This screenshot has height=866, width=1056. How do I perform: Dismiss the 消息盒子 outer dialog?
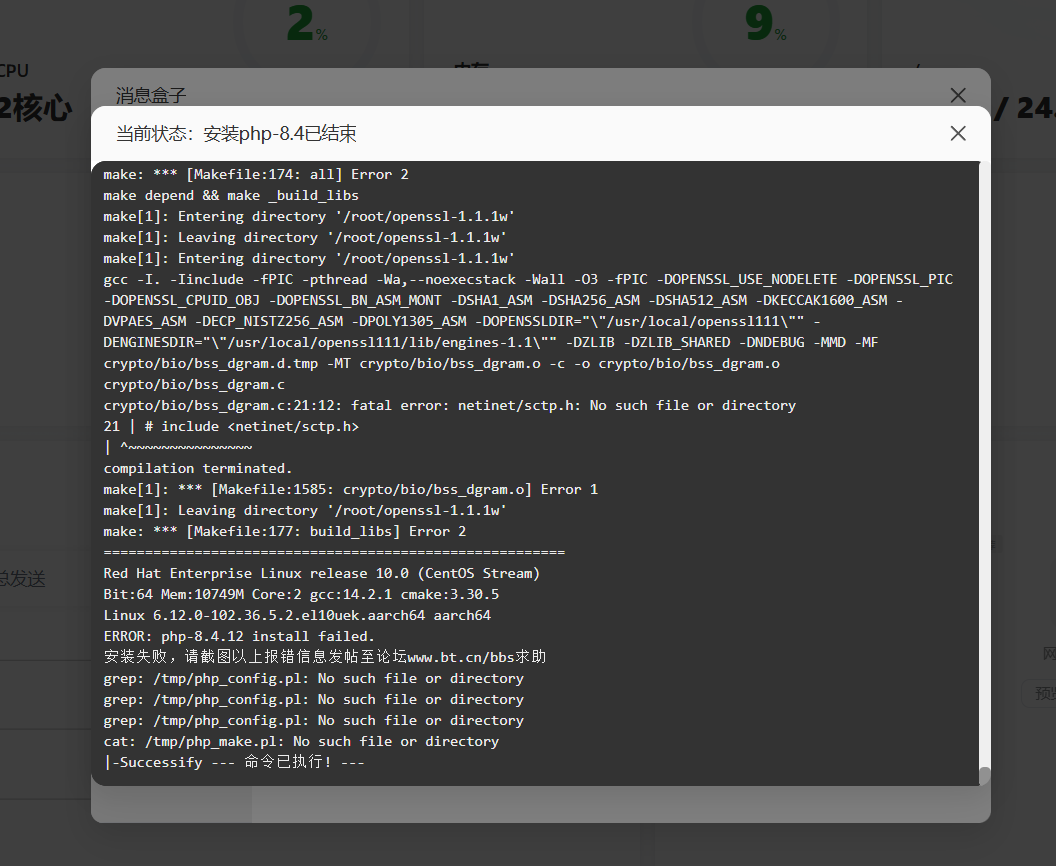pos(958,95)
